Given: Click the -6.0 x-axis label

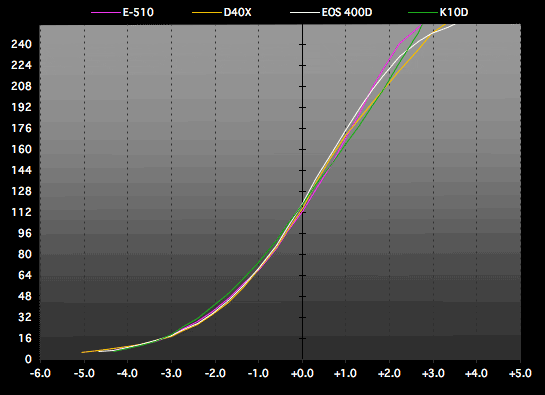Looking at the screenshot, I should tap(40, 374).
